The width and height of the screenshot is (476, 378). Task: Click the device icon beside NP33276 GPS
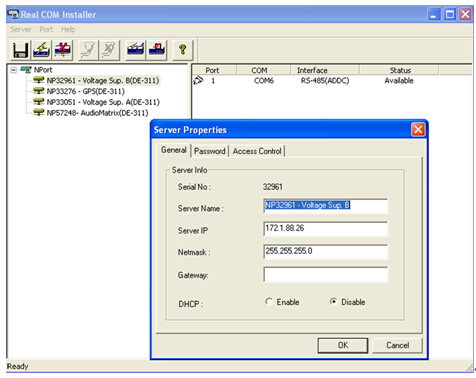(39, 91)
